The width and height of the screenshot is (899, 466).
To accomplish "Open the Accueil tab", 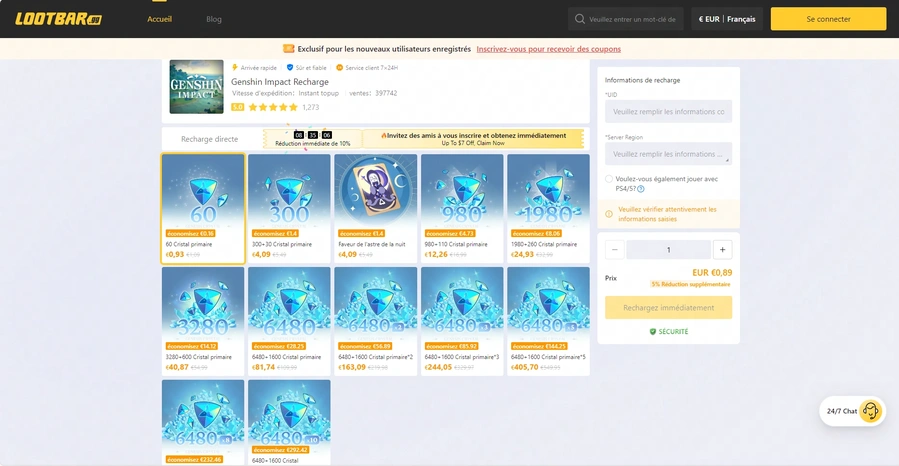I will coord(159,19).
